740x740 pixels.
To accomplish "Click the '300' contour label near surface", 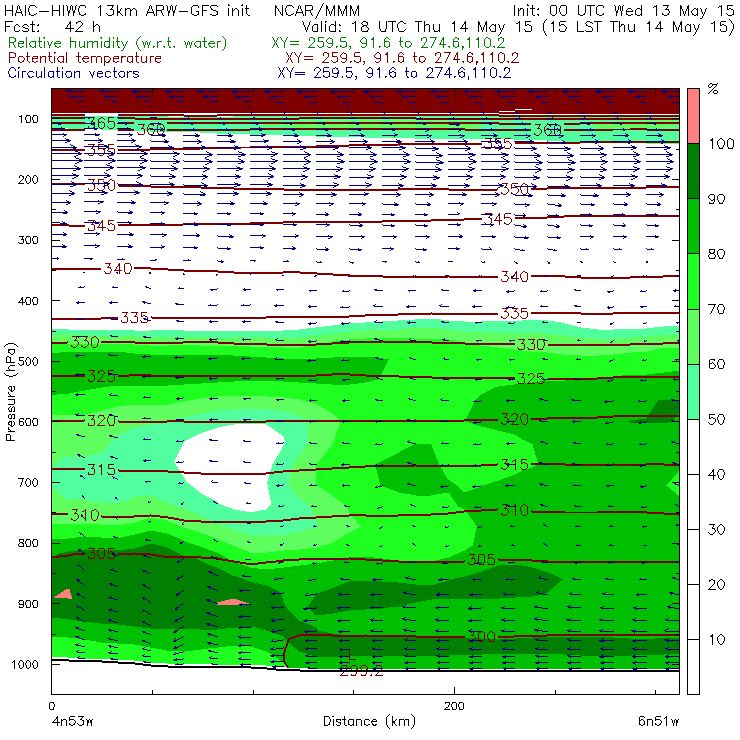I will [481, 637].
